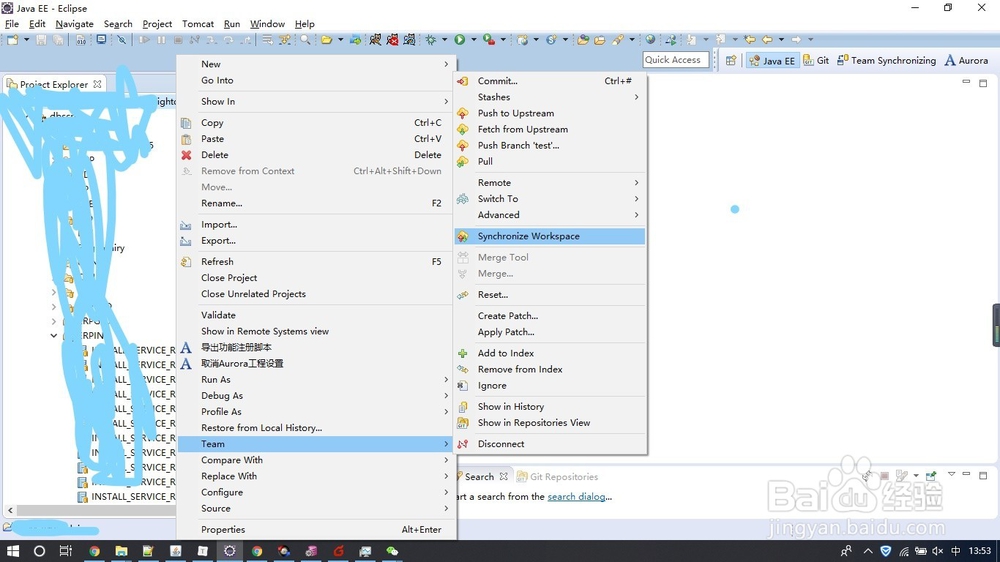Click Show in History menu item
Viewport: 1000px width, 562px height.
pyautogui.click(x=550, y=406)
